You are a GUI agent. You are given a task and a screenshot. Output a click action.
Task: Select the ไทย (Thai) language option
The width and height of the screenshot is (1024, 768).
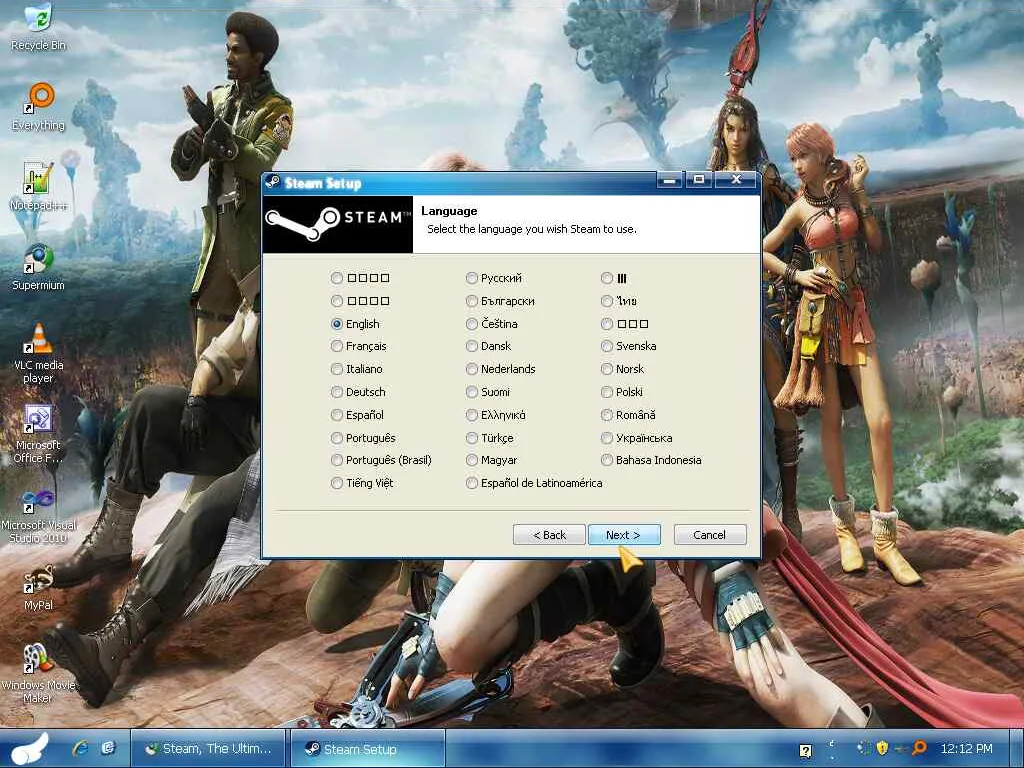[x=619, y=301]
